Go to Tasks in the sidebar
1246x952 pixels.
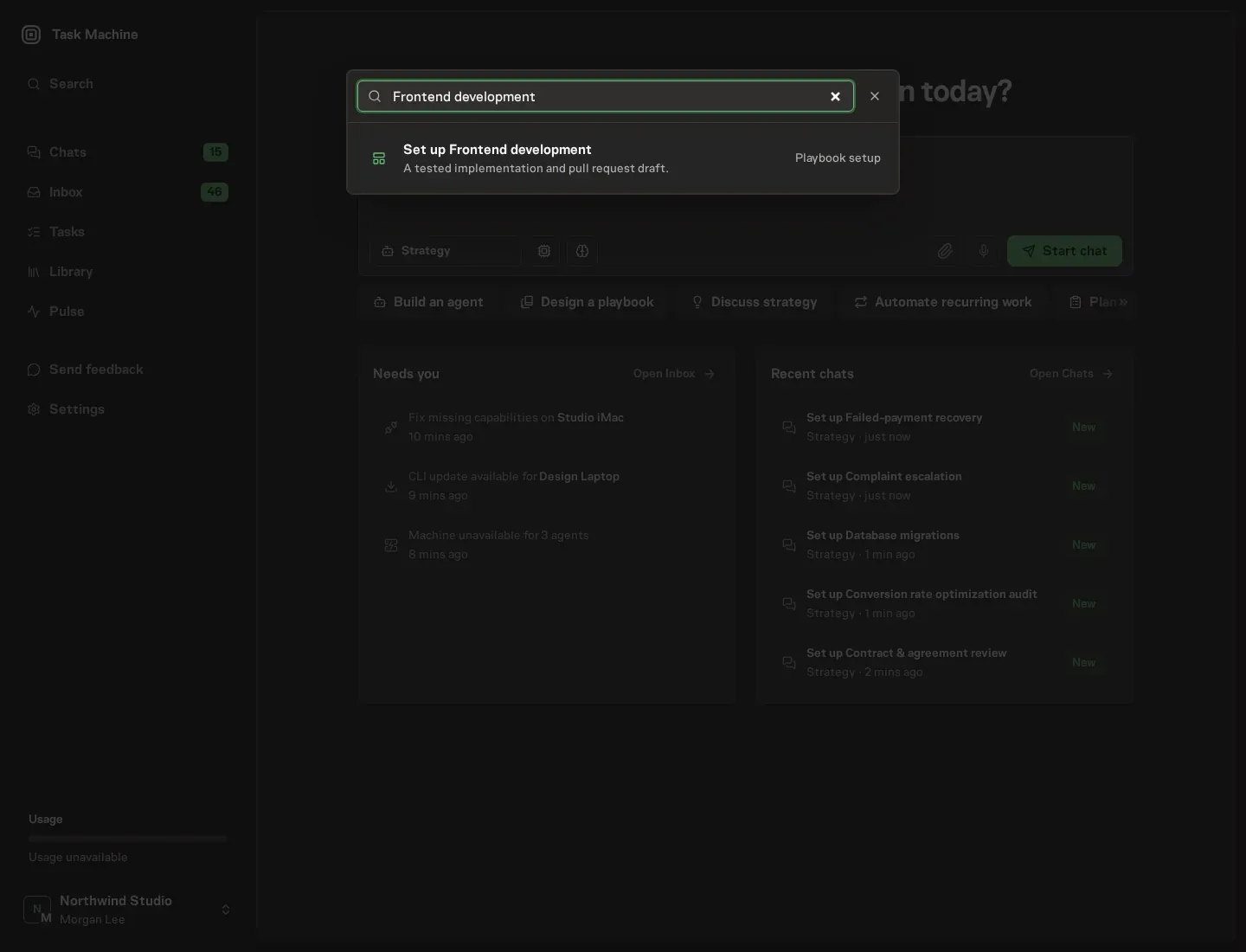(x=127, y=232)
